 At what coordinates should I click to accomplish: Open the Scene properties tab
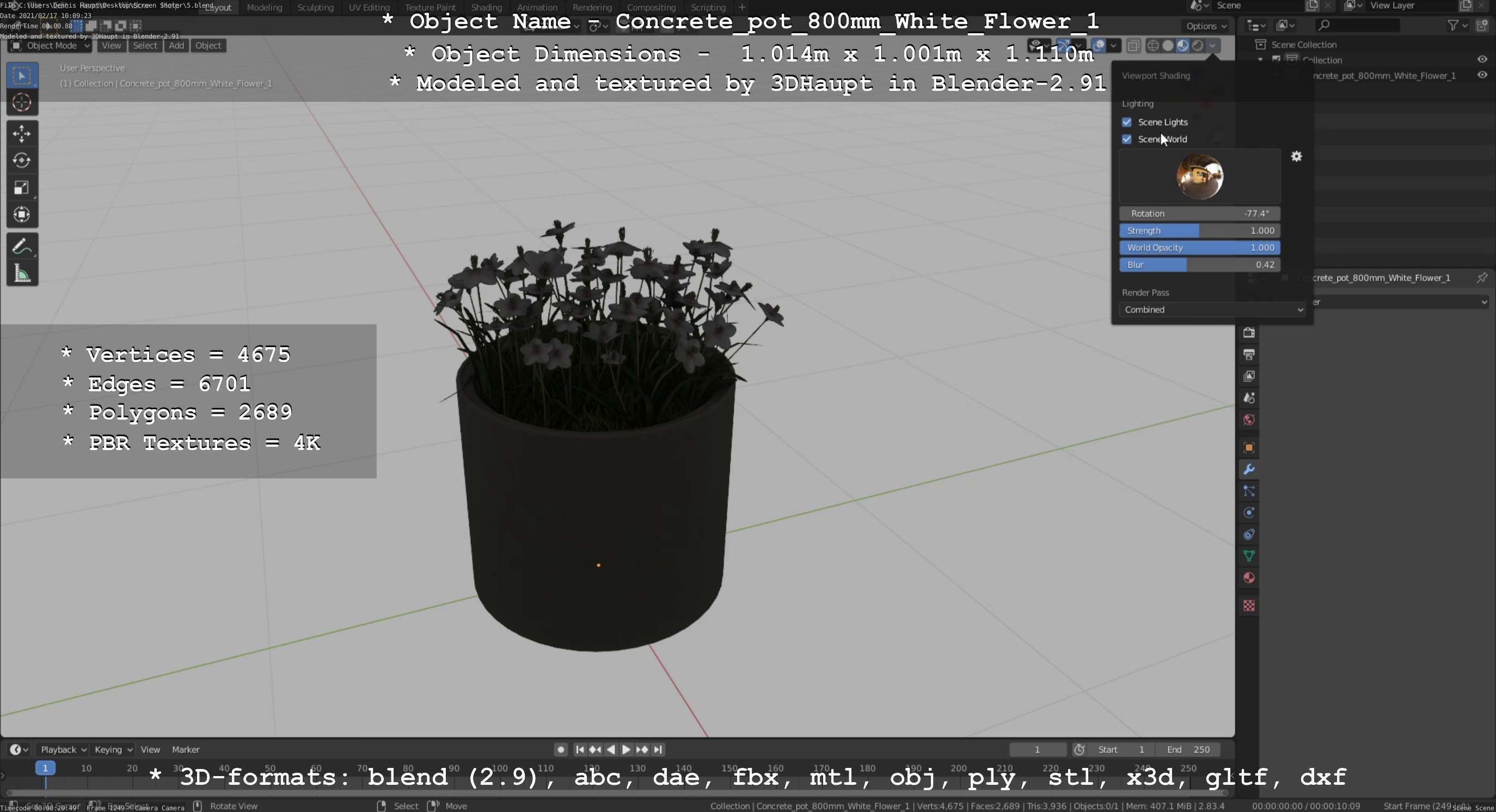[x=1249, y=398]
